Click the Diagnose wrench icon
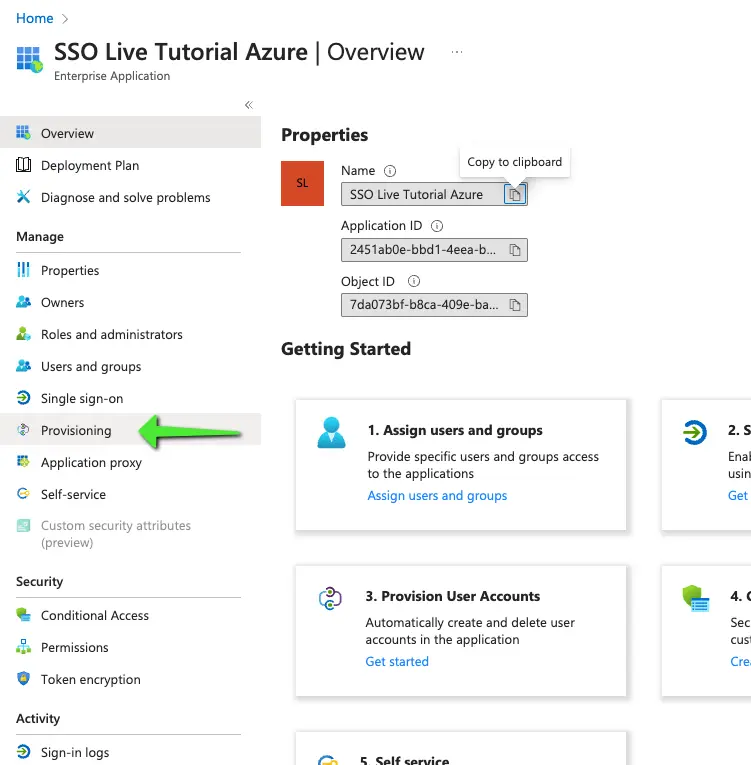This screenshot has width=751, height=765. (x=23, y=197)
